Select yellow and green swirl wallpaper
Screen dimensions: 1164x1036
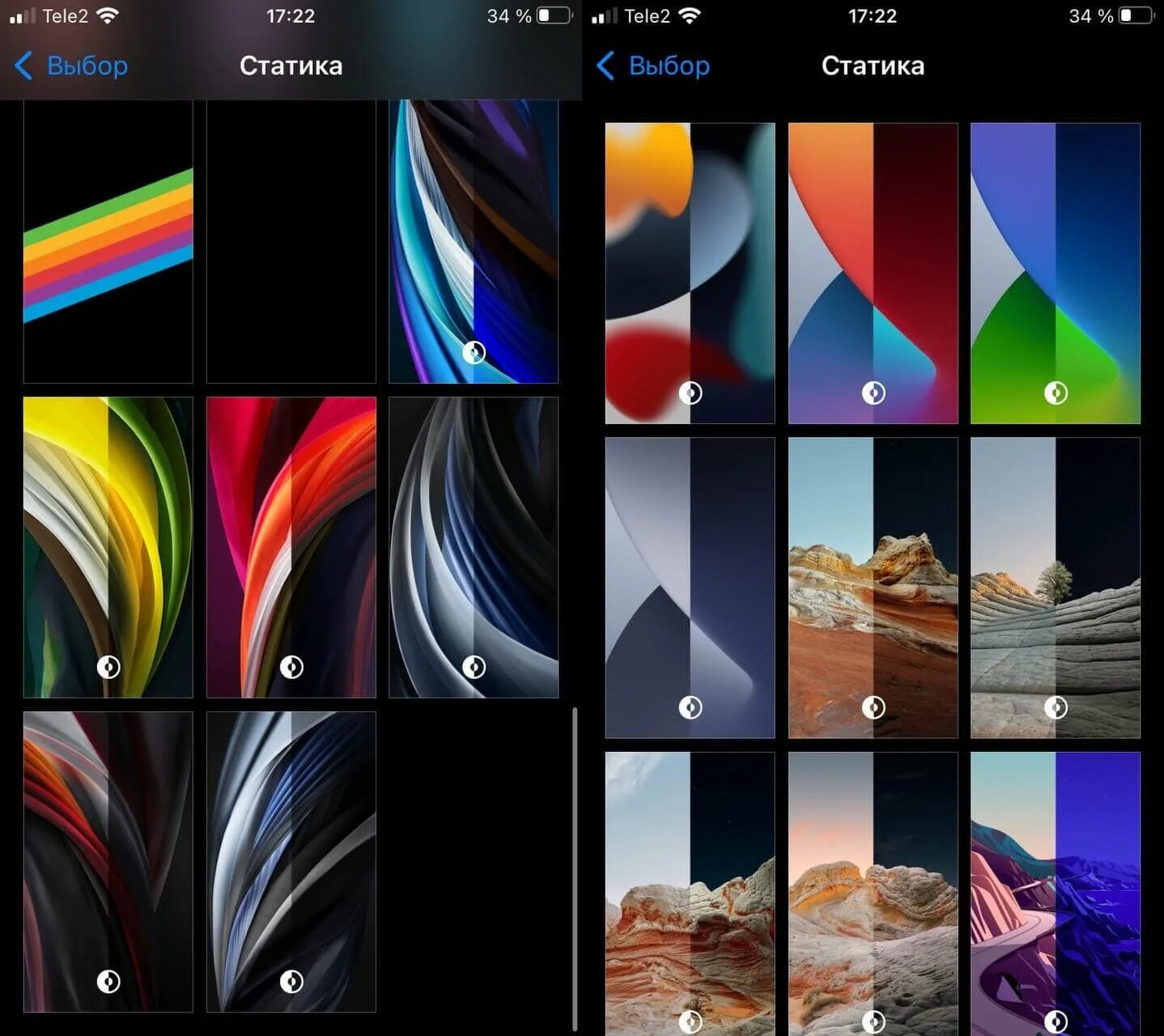108,547
